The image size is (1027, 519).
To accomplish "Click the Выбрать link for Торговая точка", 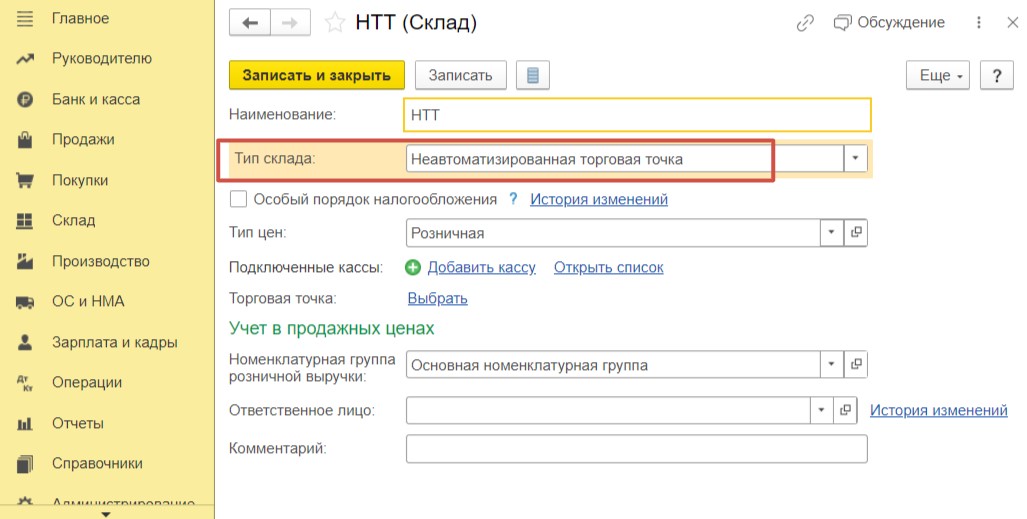I will click(x=438, y=299).
